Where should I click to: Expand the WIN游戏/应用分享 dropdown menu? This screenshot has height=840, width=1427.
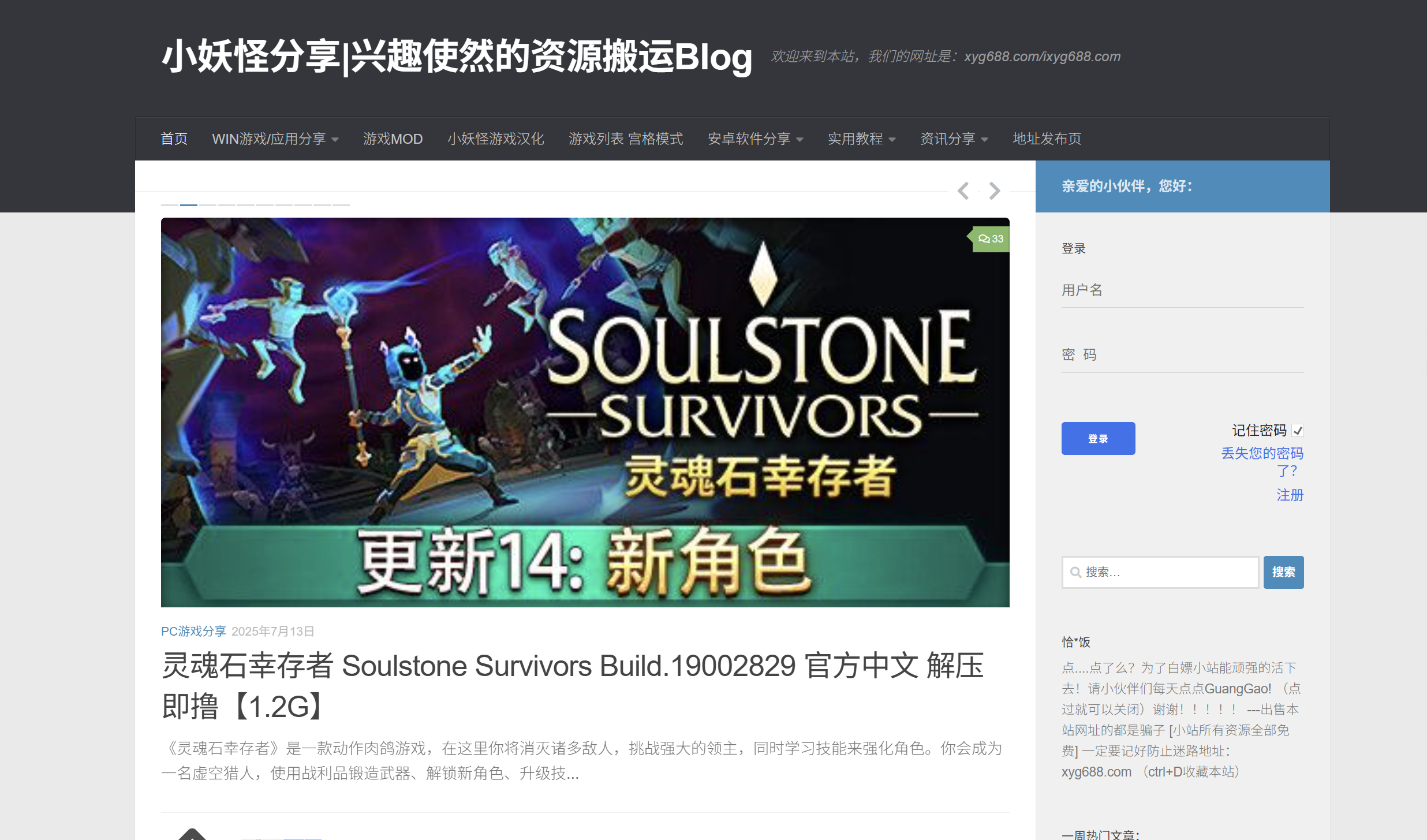(275, 139)
